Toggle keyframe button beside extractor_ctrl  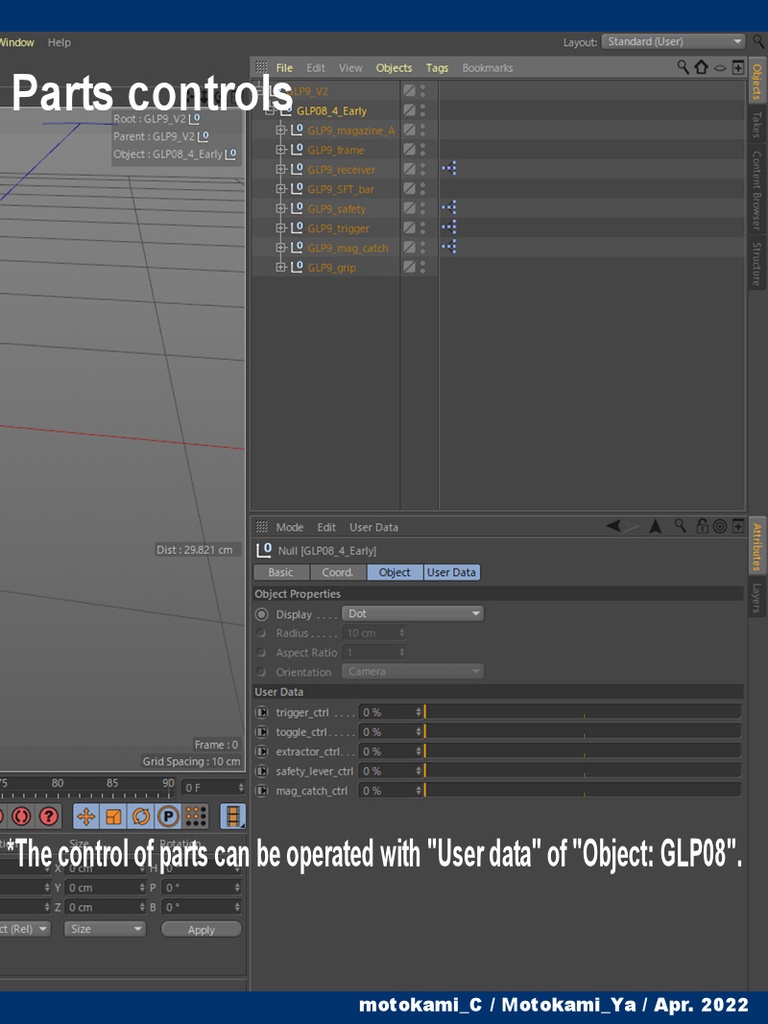[x=261, y=752]
